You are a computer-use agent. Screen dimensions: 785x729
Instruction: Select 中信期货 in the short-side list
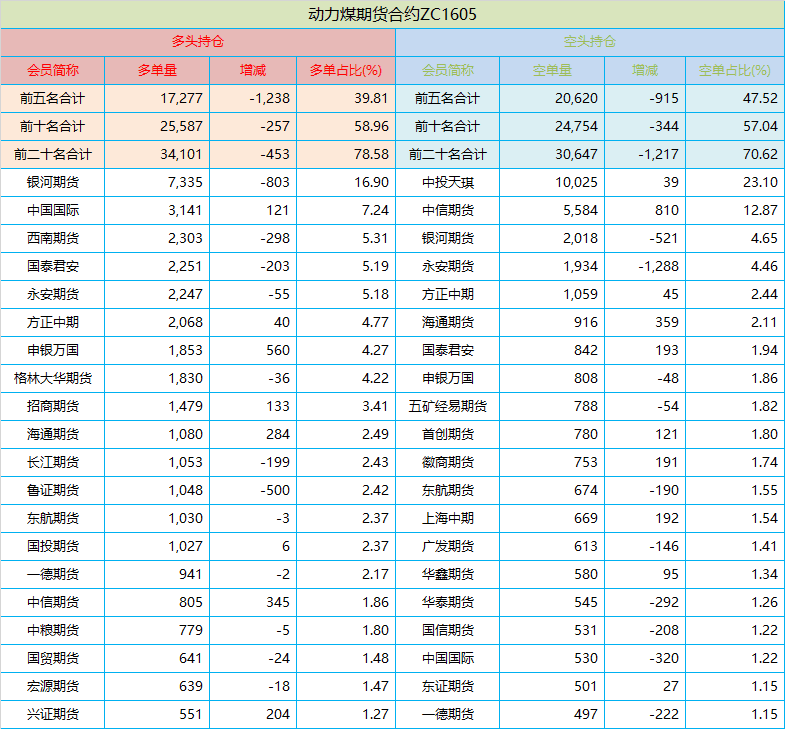click(448, 210)
